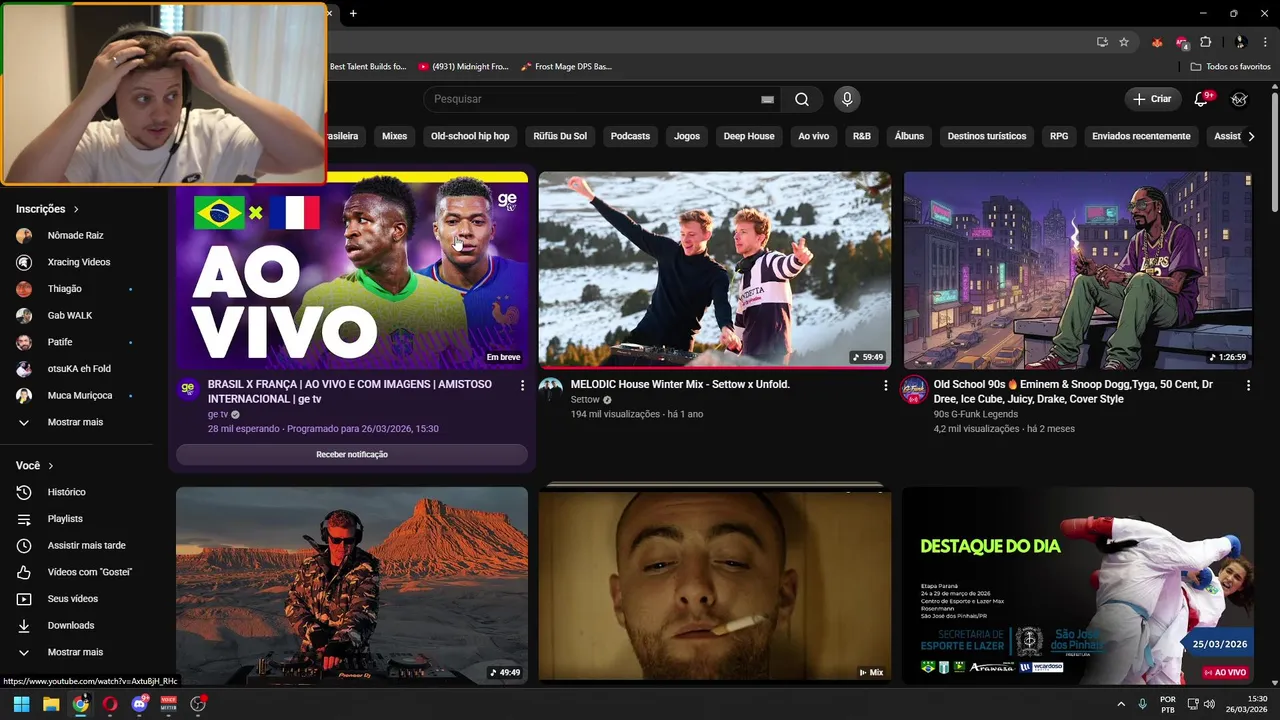
Task: Bookmark this page with the star icon
Action: [x=1124, y=42]
